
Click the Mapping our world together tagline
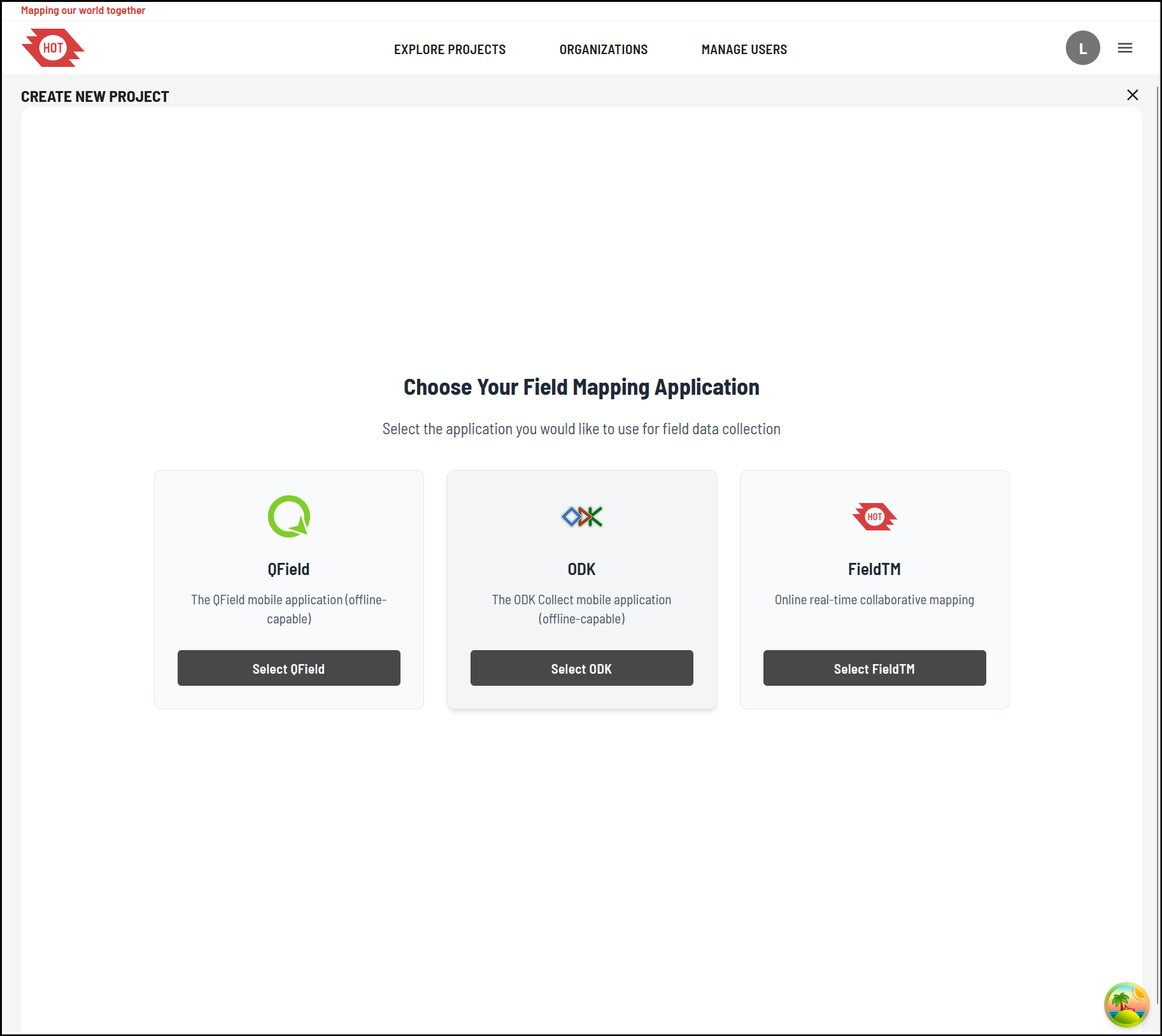tap(83, 10)
